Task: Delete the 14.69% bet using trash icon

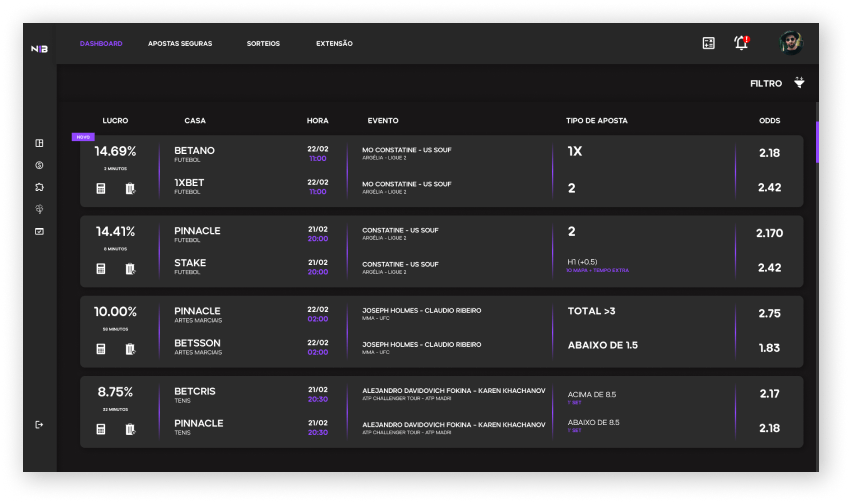Action: point(130,188)
